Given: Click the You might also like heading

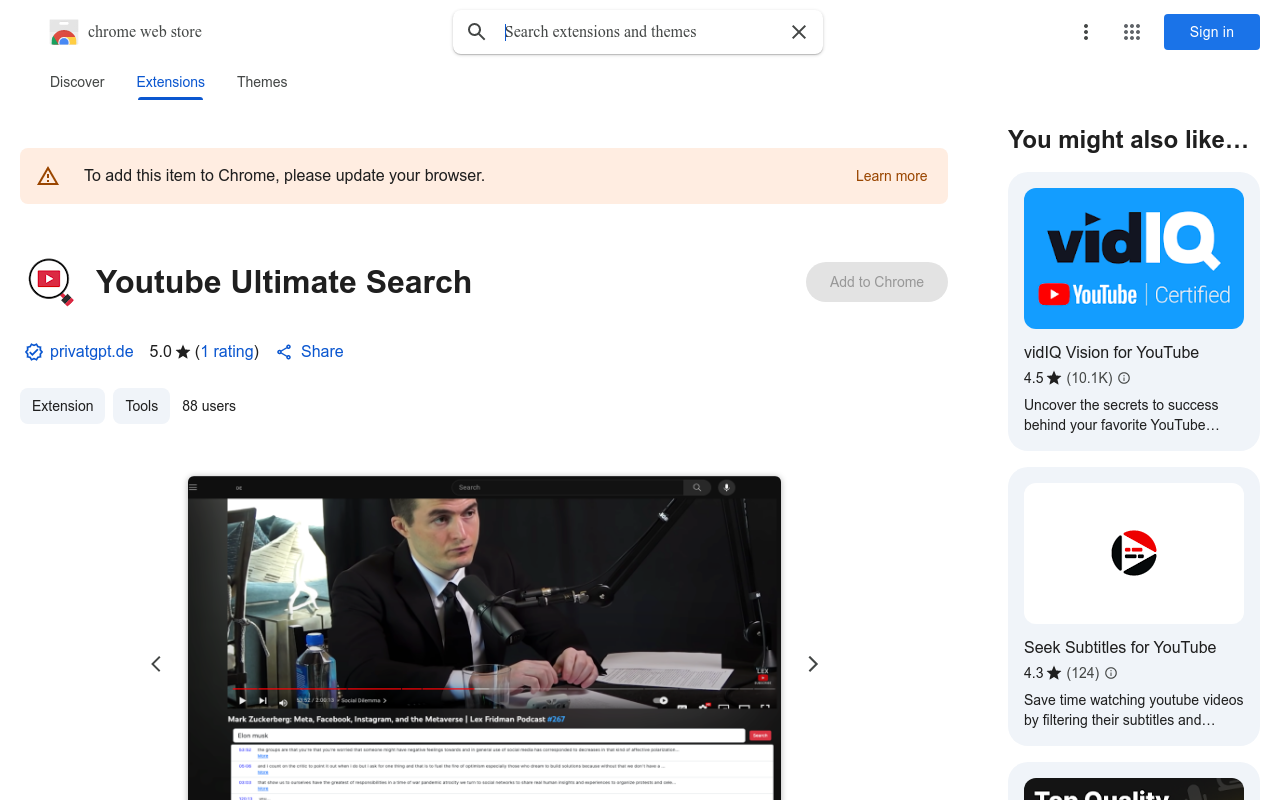Looking at the screenshot, I should (1128, 140).
